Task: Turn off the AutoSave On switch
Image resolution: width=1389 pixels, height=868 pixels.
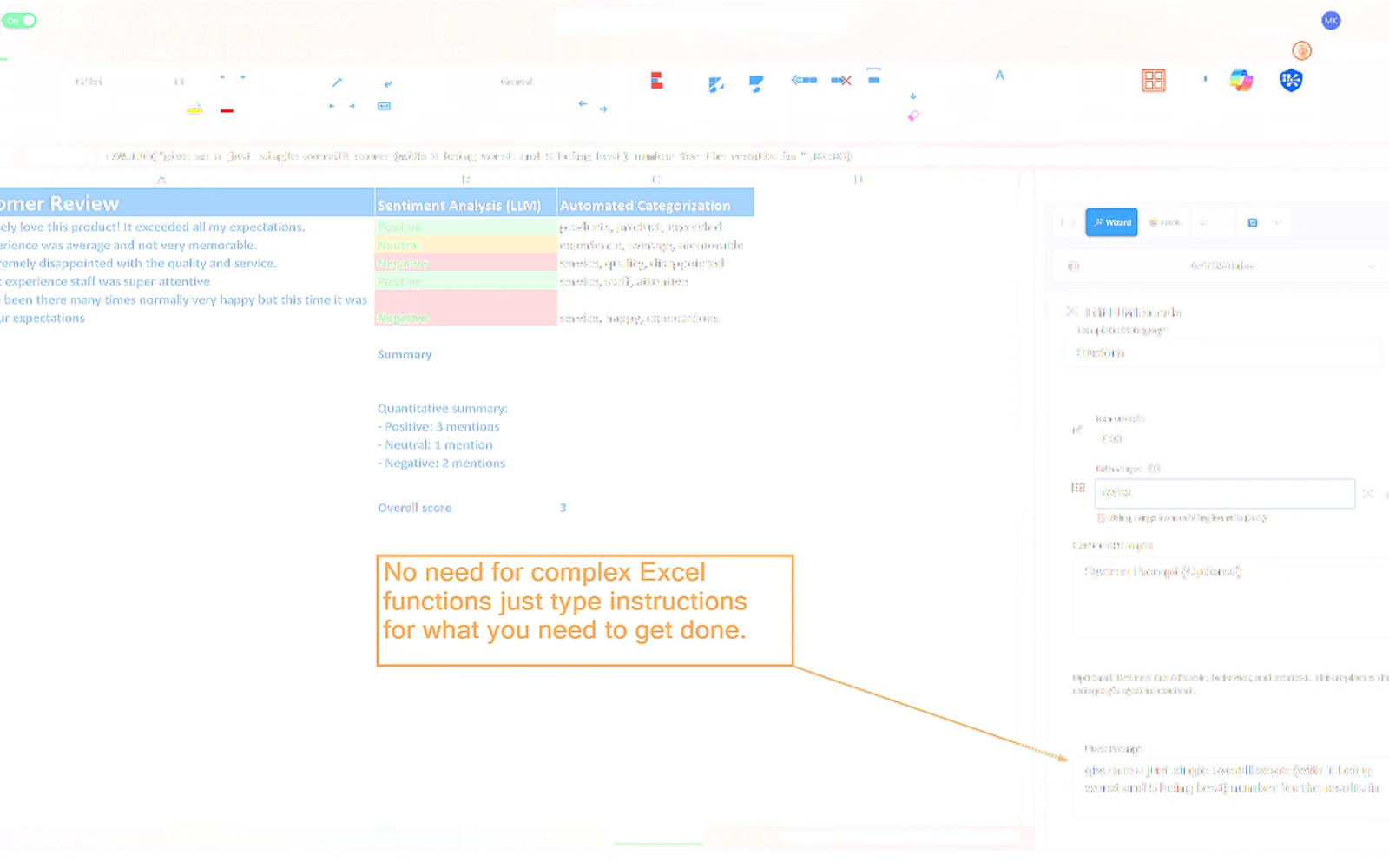Action: [x=19, y=21]
